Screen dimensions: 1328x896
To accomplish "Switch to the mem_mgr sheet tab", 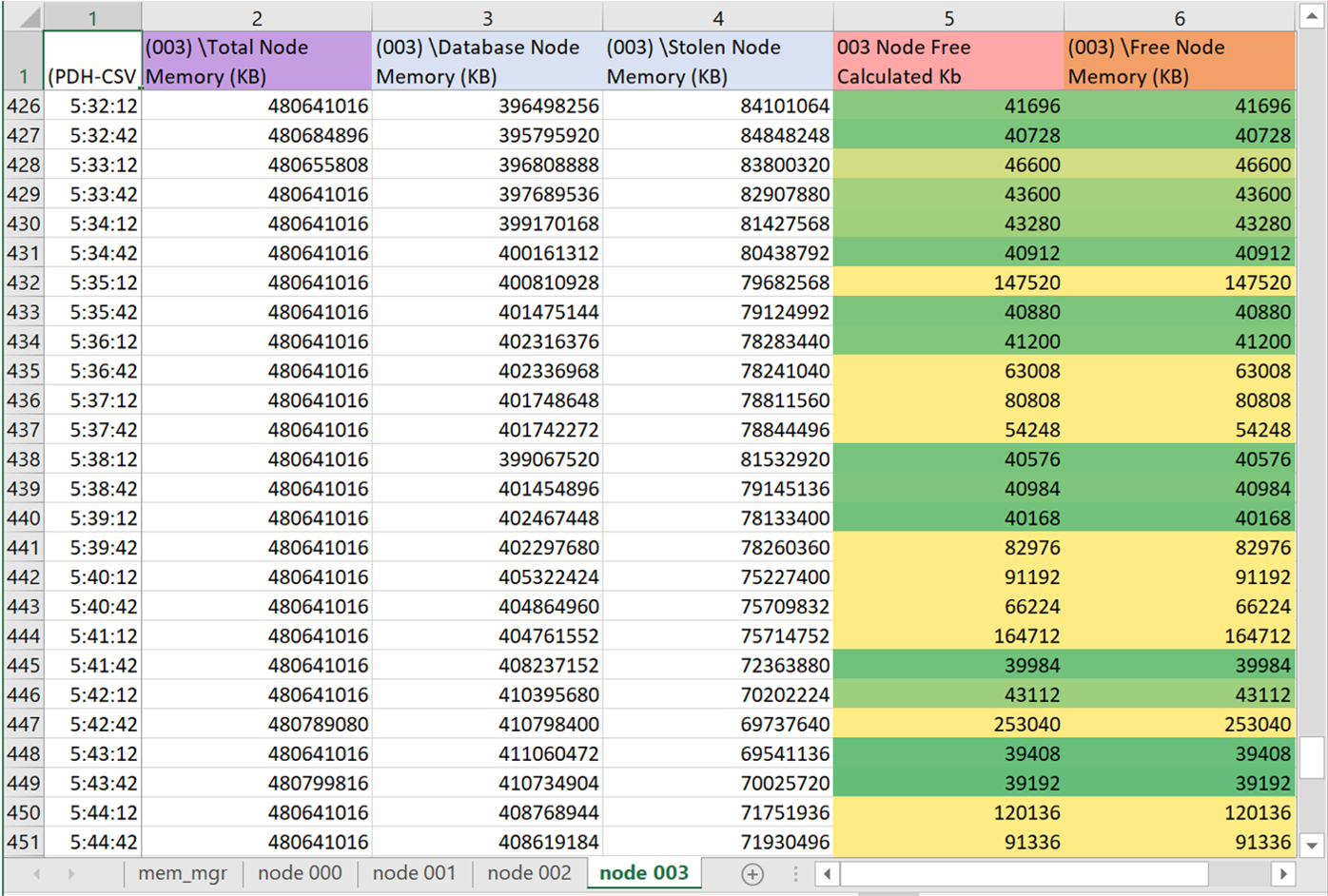I will 184,872.
